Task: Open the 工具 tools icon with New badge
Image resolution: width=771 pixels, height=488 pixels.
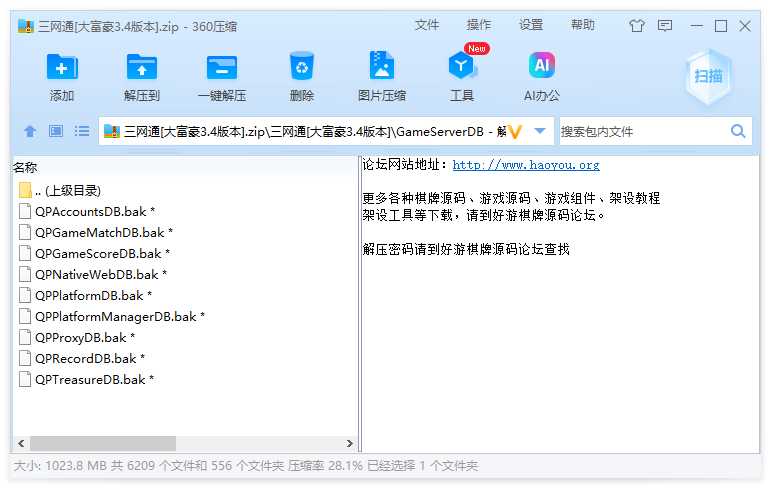Action: (462, 65)
